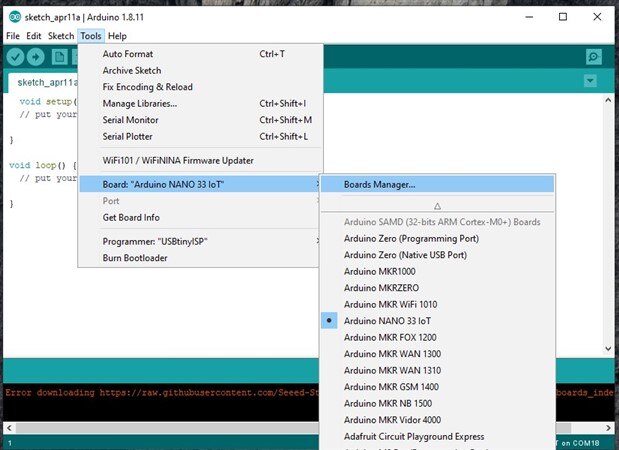
Task: Select Arduino Zero (Native USB Port) board
Action: click(437, 255)
